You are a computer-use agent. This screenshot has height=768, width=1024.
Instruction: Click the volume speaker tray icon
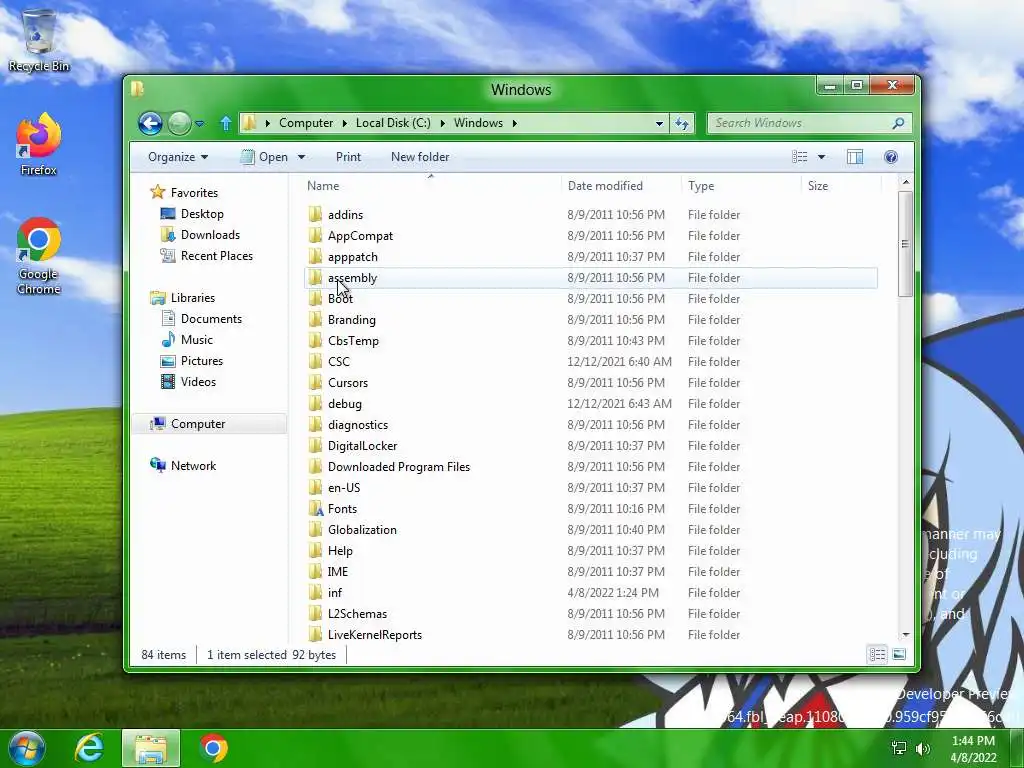click(922, 748)
